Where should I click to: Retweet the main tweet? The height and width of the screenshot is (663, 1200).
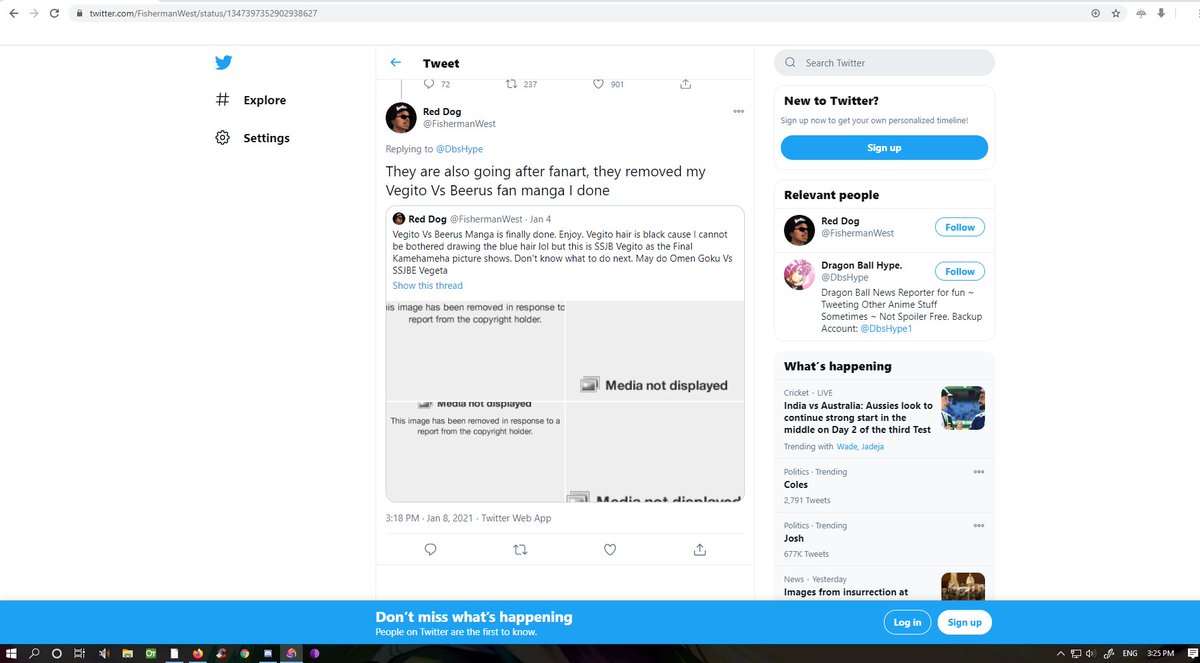[520, 549]
